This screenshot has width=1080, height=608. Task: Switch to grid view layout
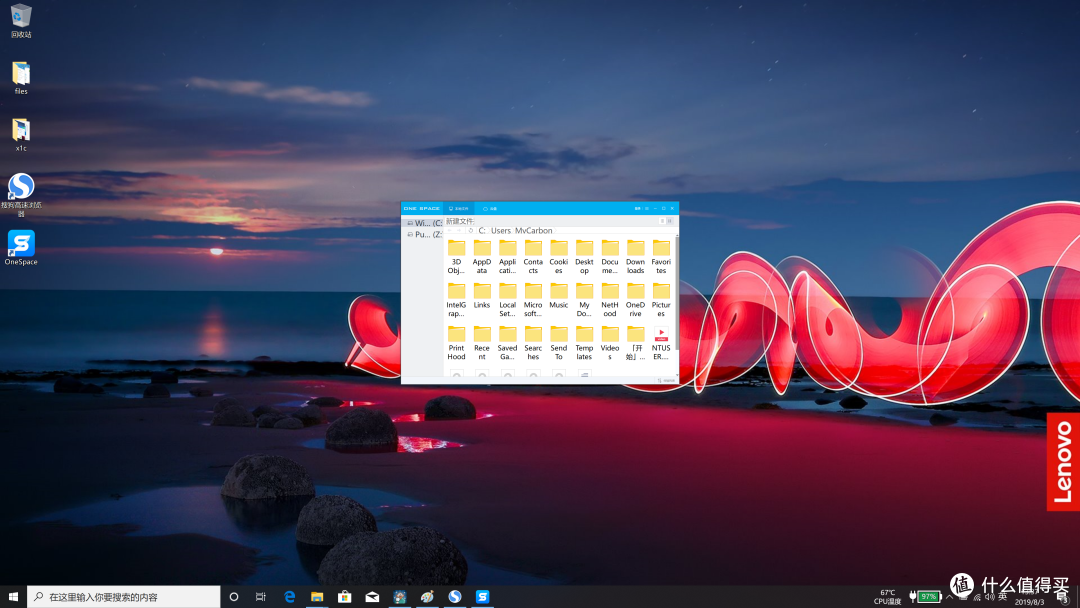coord(669,221)
